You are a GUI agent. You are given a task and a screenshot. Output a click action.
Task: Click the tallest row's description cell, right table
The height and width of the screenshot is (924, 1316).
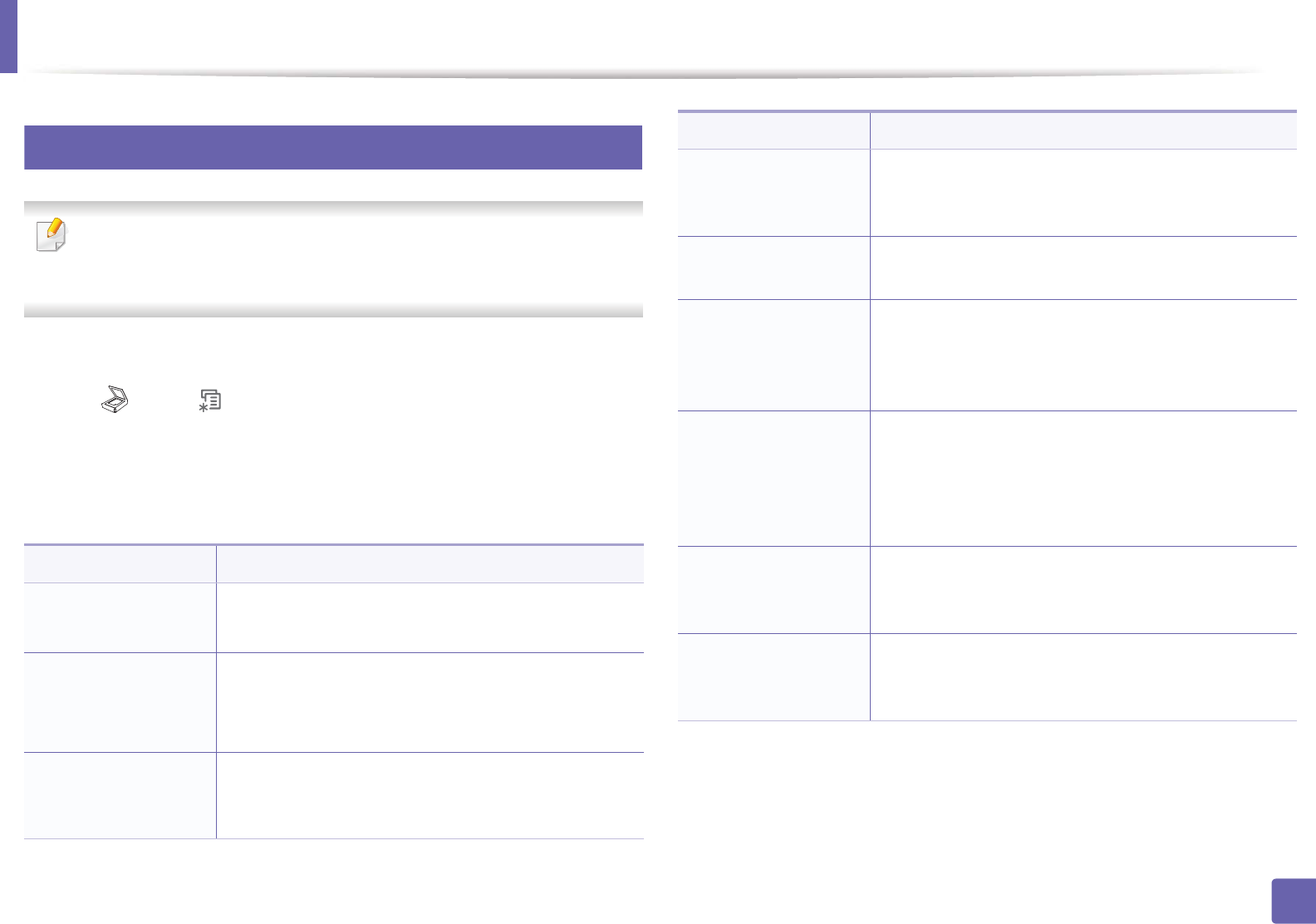(1083, 478)
